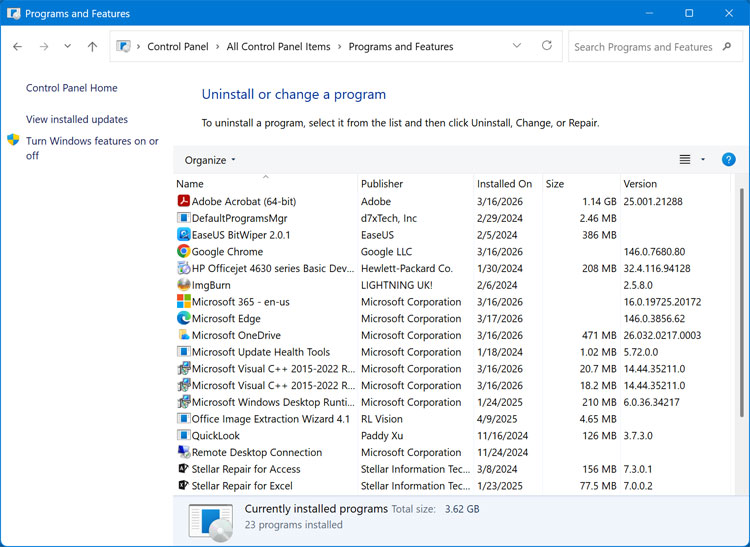This screenshot has width=750, height=547.
Task: Click the Google Chrome icon
Action: point(184,252)
